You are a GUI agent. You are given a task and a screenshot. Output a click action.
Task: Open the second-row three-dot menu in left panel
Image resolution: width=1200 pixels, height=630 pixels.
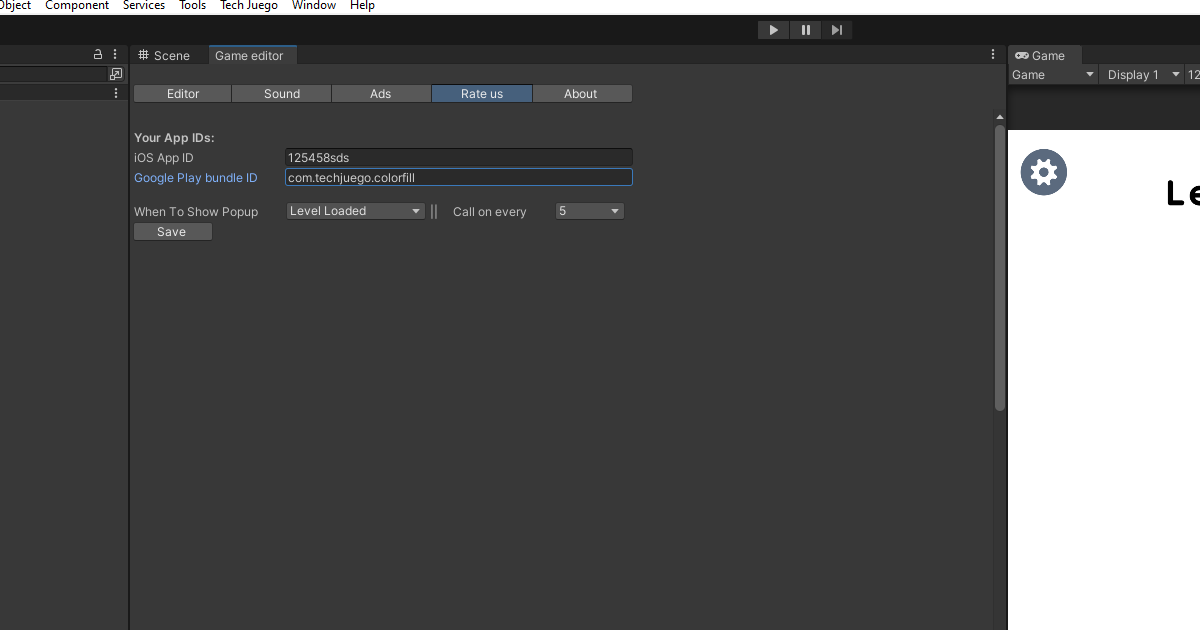tap(116, 92)
